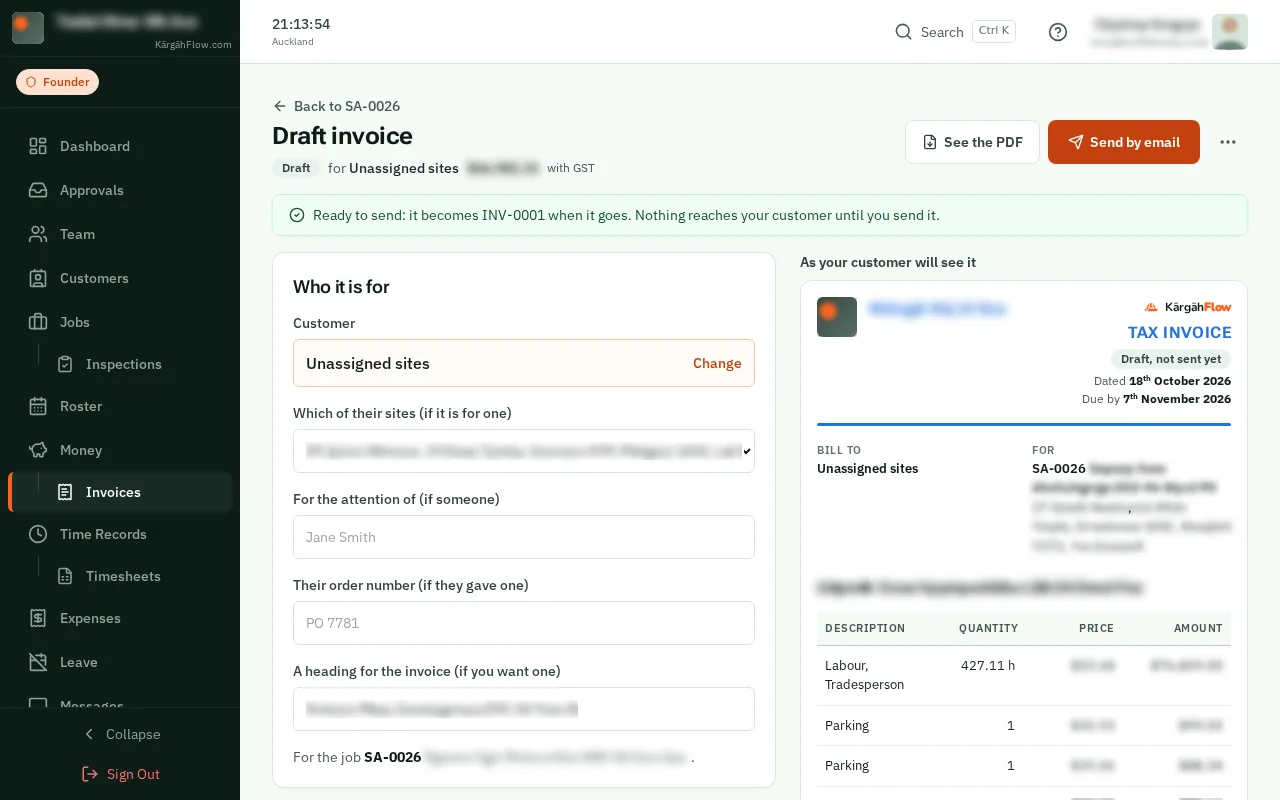Screen dimensions: 1280x800
Task: Open the Dashboard menu item
Action: (120, 146)
